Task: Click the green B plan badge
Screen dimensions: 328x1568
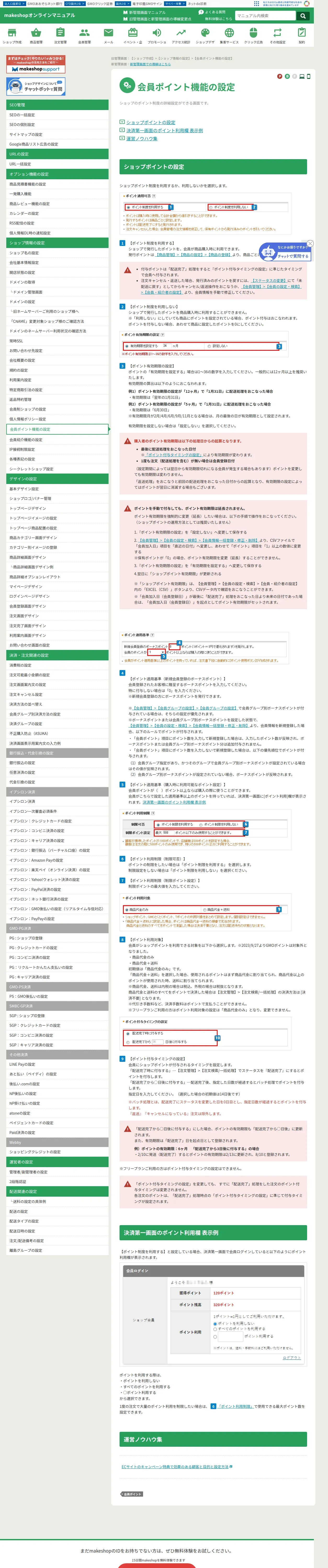Action: pos(287,77)
